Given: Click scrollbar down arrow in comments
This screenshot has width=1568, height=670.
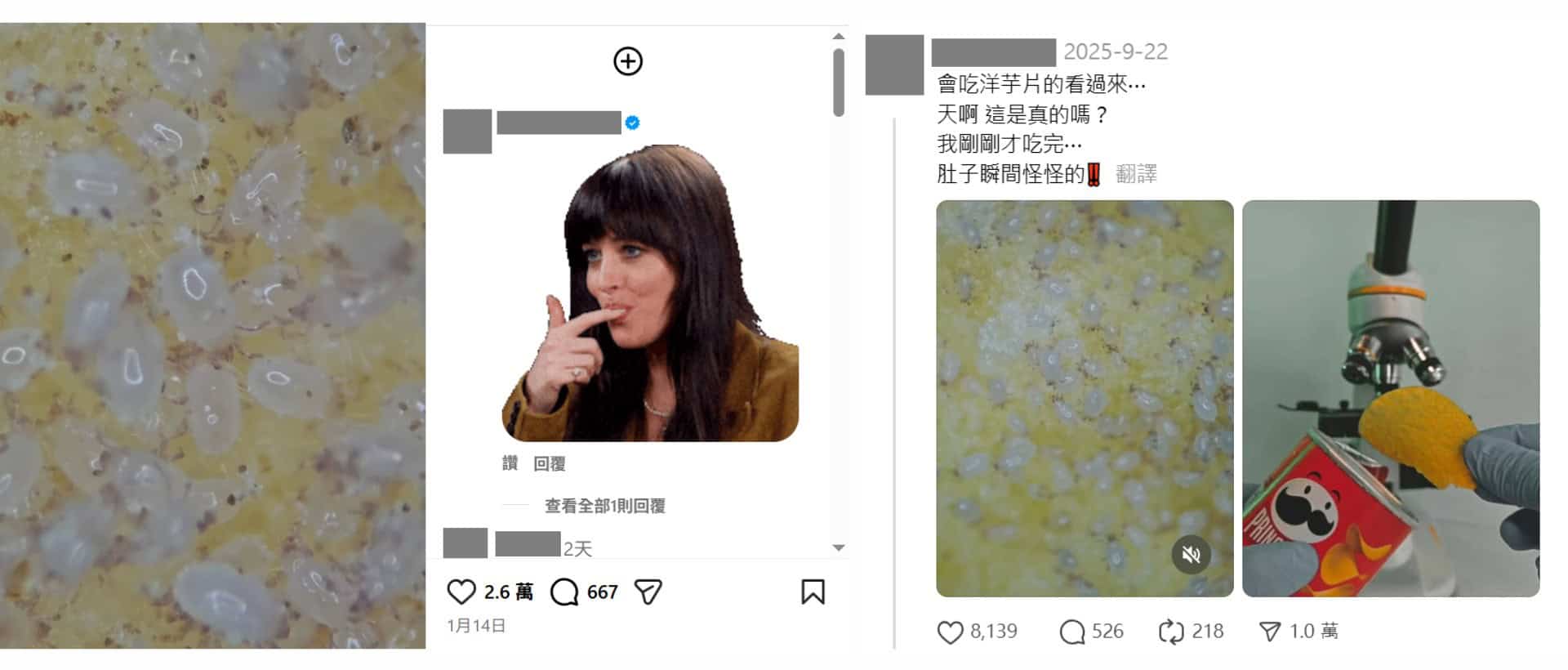Looking at the screenshot, I should tap(839, 547).
